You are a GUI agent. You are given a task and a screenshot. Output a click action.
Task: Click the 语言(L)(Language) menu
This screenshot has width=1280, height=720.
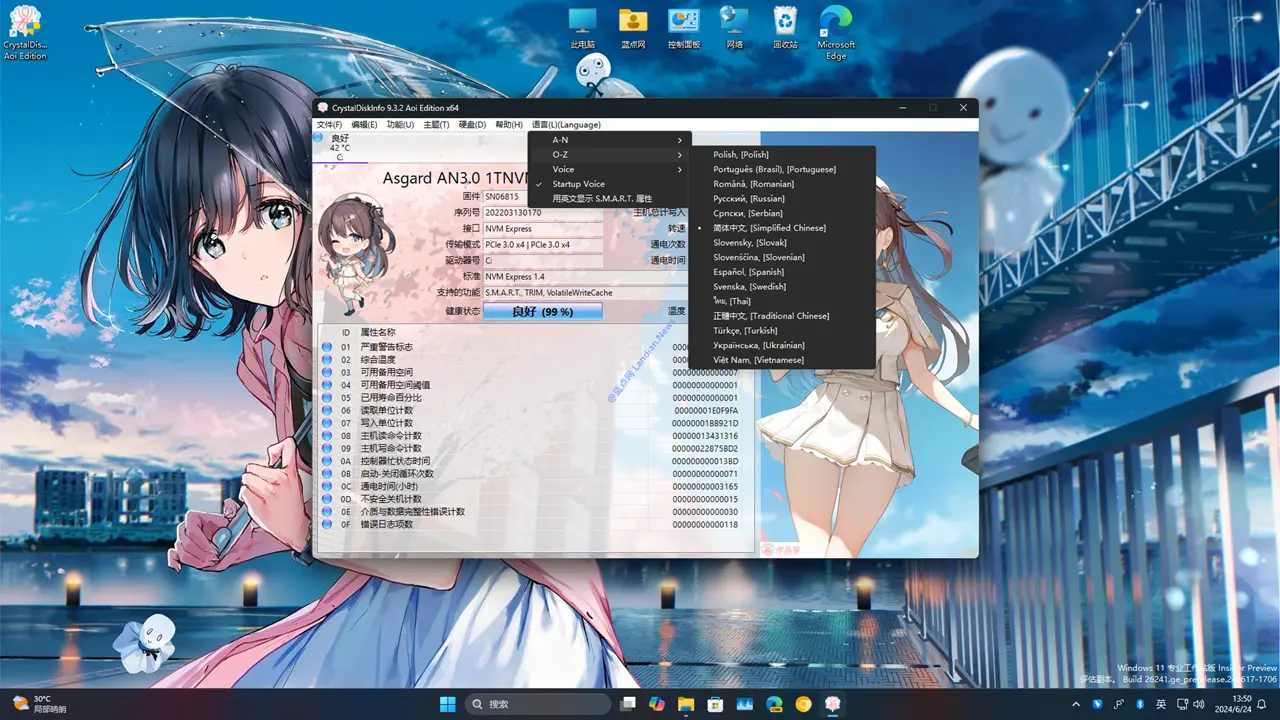[566, 125]
